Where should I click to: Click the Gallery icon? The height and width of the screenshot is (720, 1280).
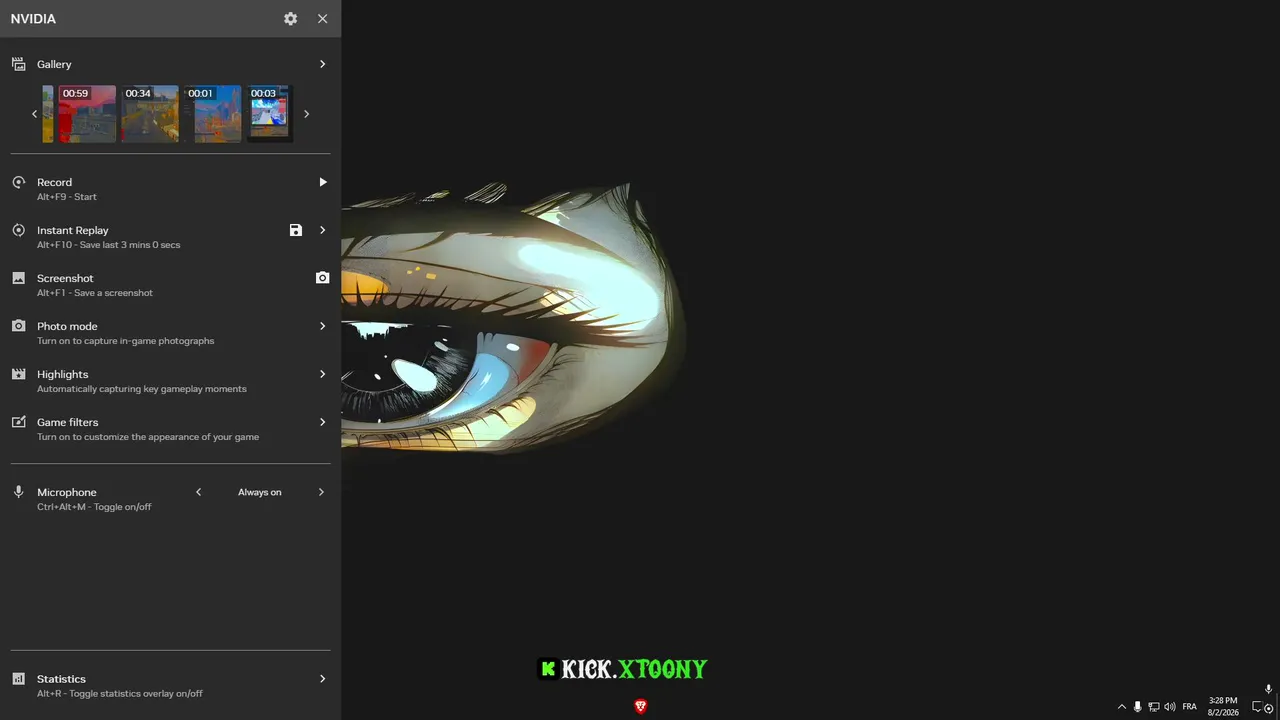(18, 64)
